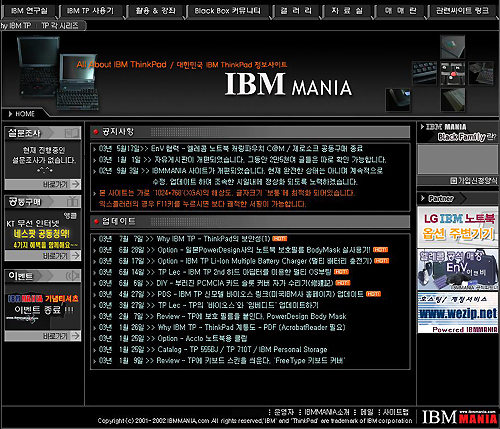This screenshot has width=500, height=429.
Task: Open ThinkPad 계통도 PDF entry
Action: pos(251,327)
